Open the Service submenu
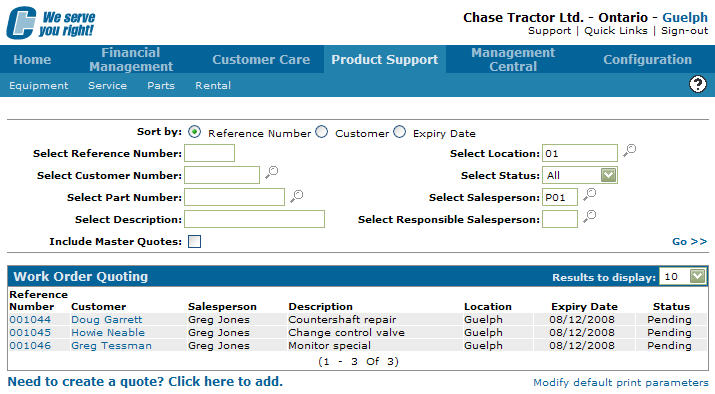 (x=108, y=85)
